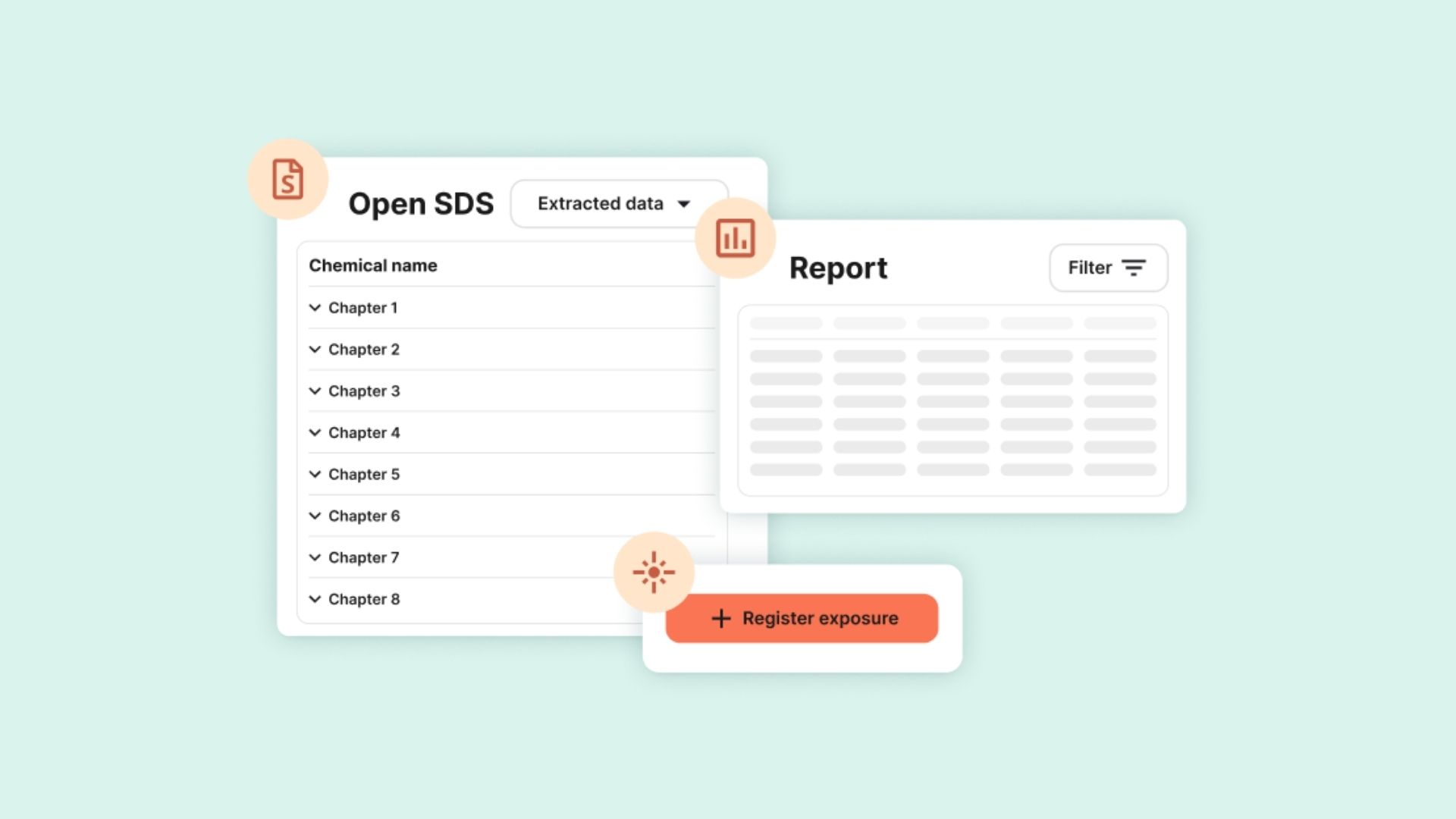Select the Chapter 5 row
This screenshot has height=819, width=1456.
coord(364,475)
